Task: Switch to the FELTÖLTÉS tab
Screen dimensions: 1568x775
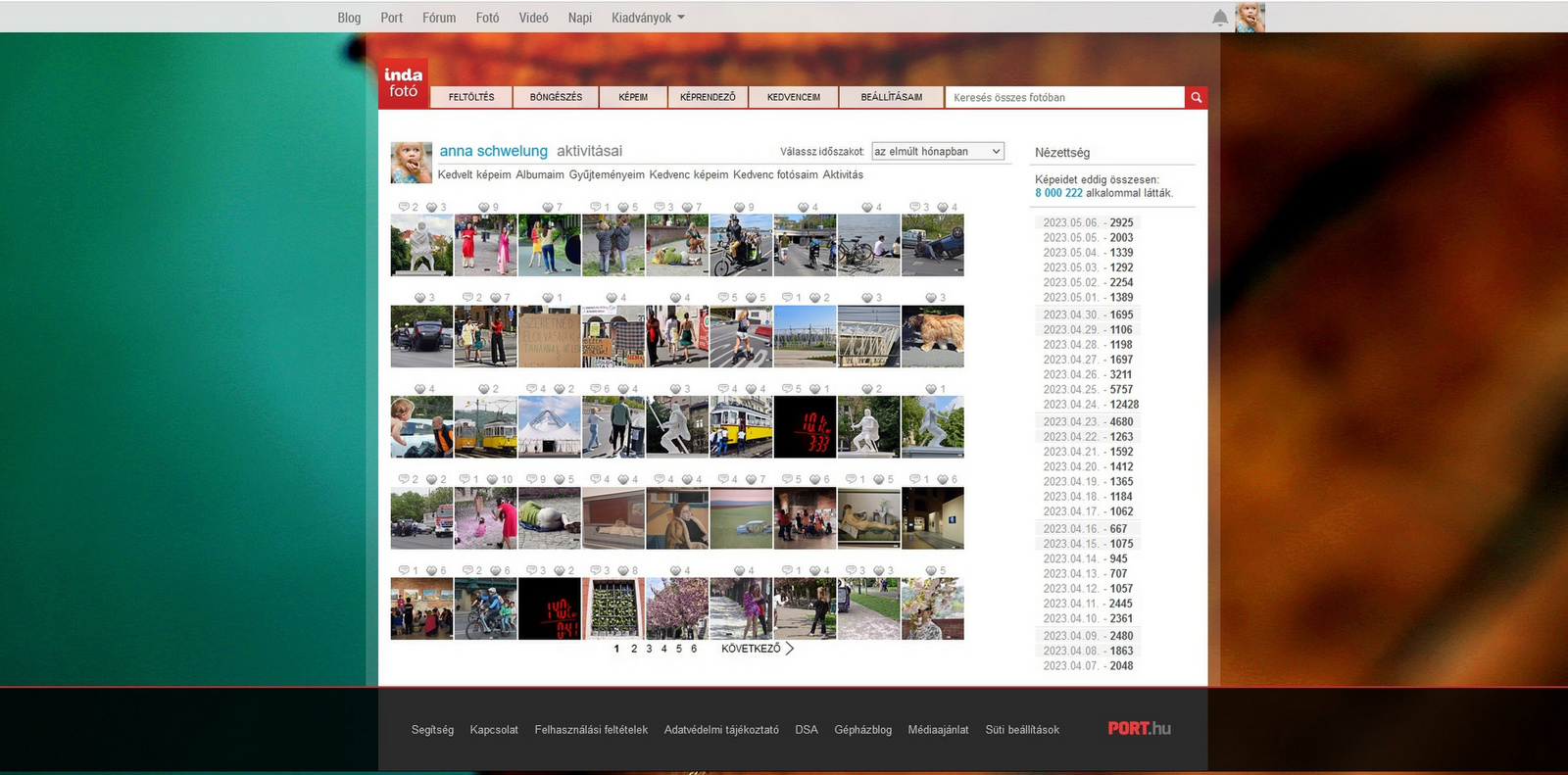Action: pos(471,97)
